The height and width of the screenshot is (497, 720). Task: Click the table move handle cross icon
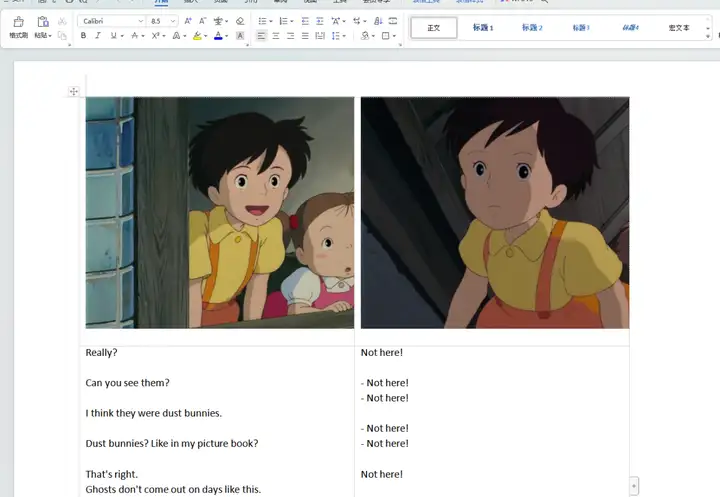click(73, 91)
